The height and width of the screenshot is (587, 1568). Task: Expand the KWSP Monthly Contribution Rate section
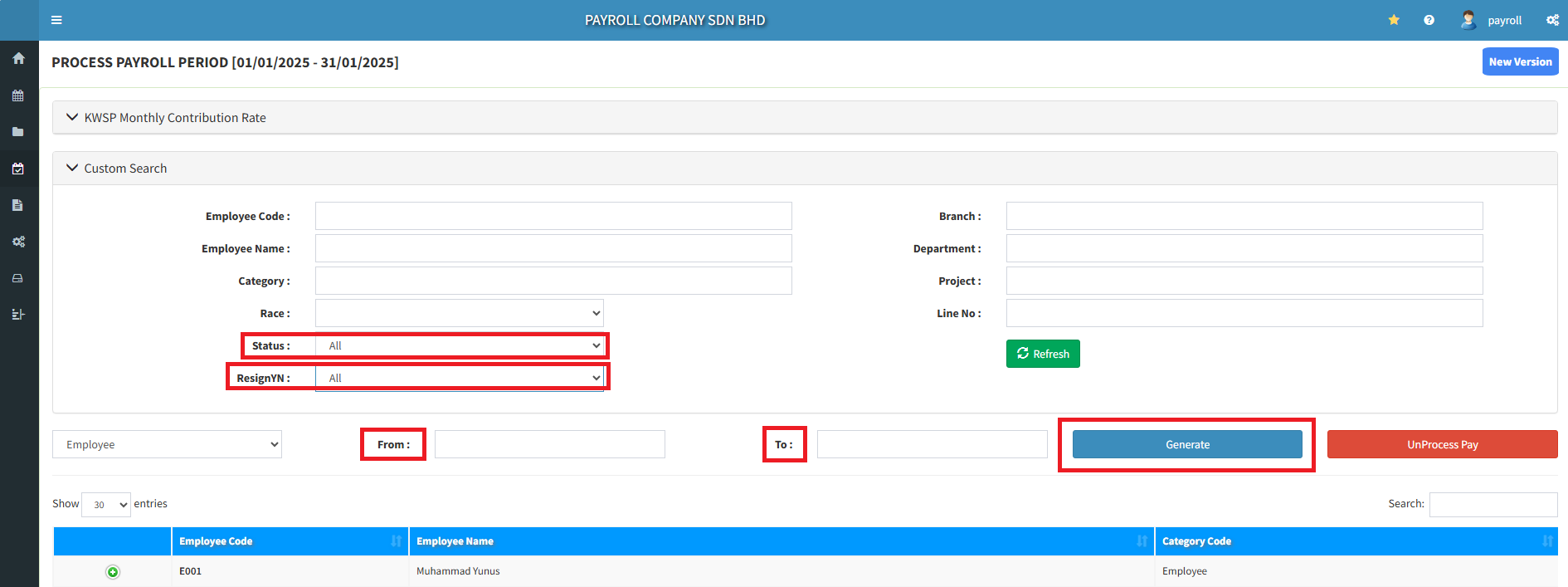tap(174, 118)
